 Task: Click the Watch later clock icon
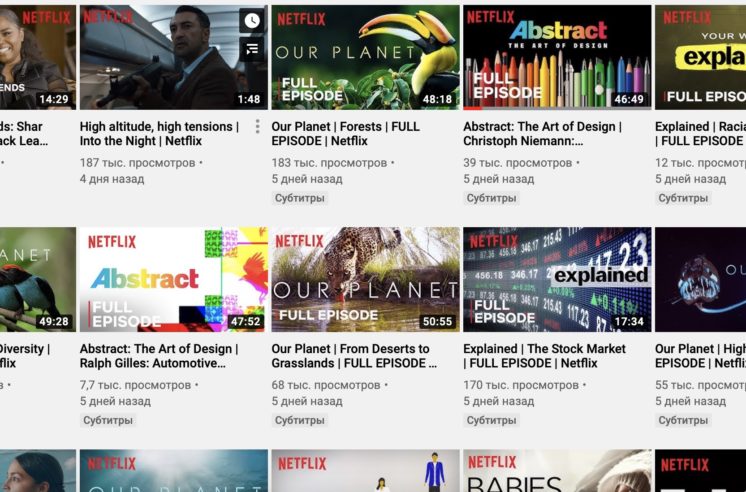tap(252, 20)
